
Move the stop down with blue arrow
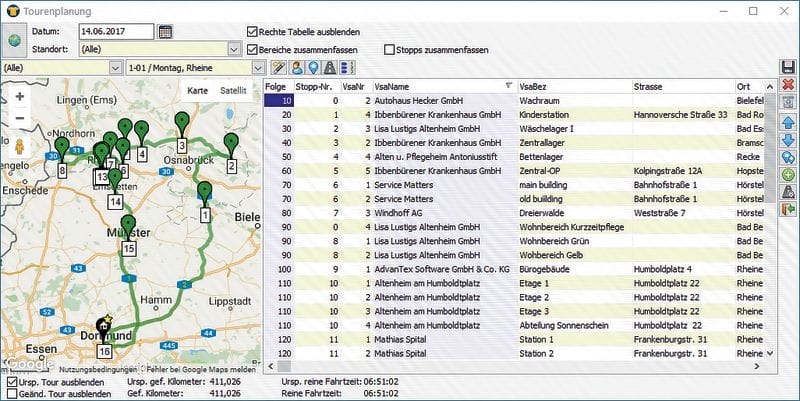[x=788, y=140]
